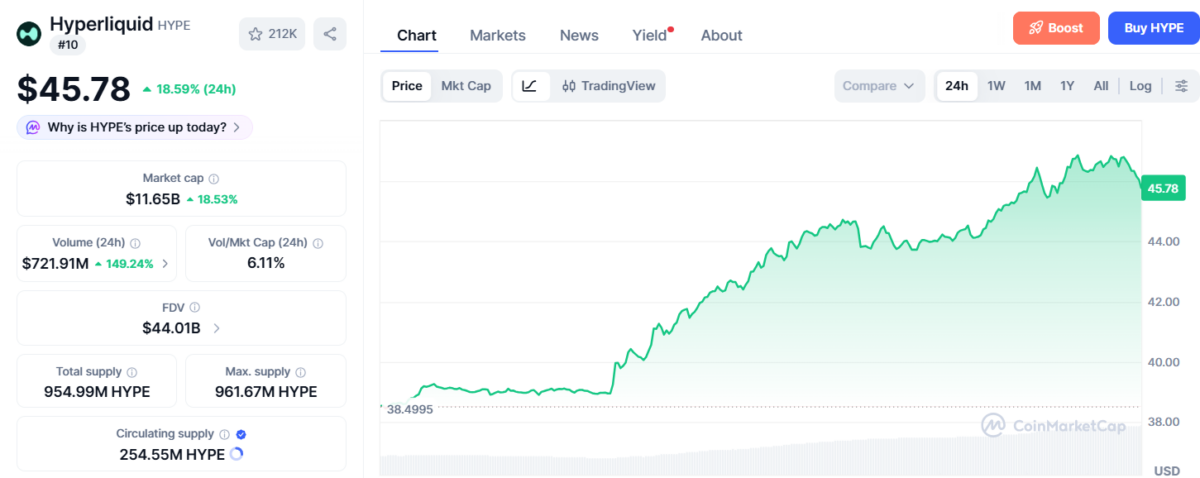The image size is (1200, 478).
Task: Open the Chart tab
Action: pos(417,35)
